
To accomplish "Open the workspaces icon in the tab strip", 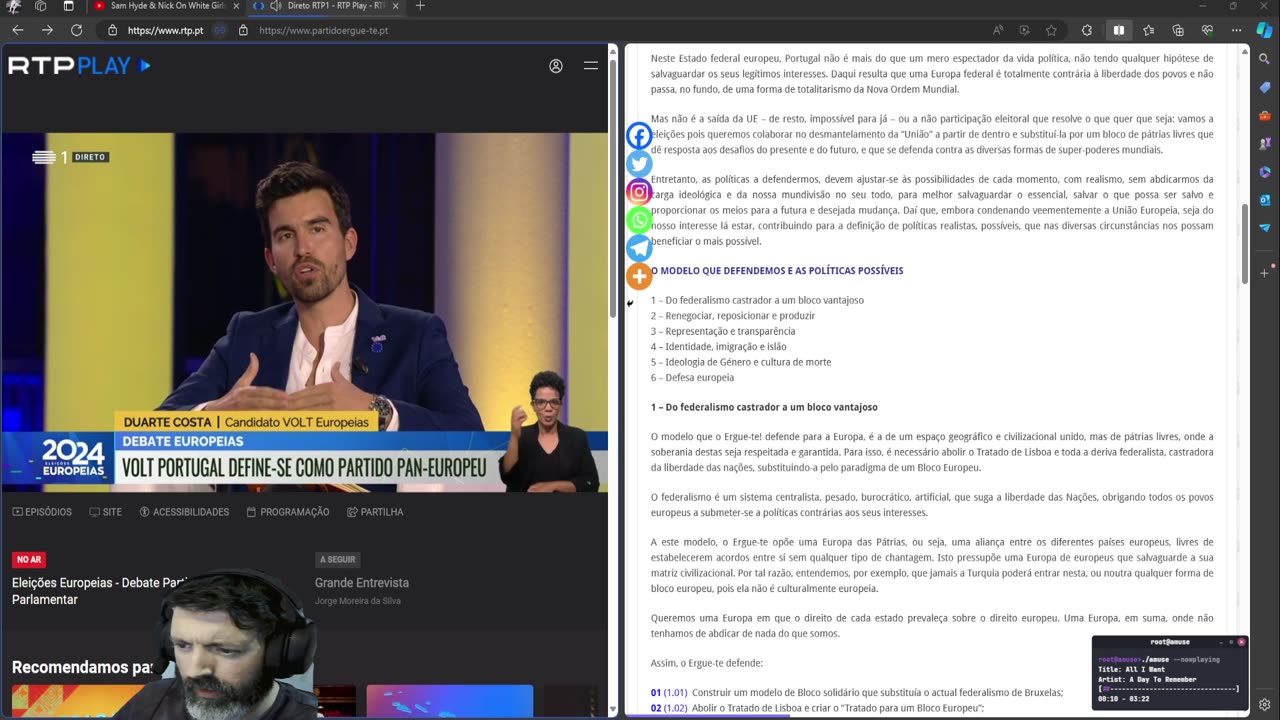I will [x=41, y=6].
